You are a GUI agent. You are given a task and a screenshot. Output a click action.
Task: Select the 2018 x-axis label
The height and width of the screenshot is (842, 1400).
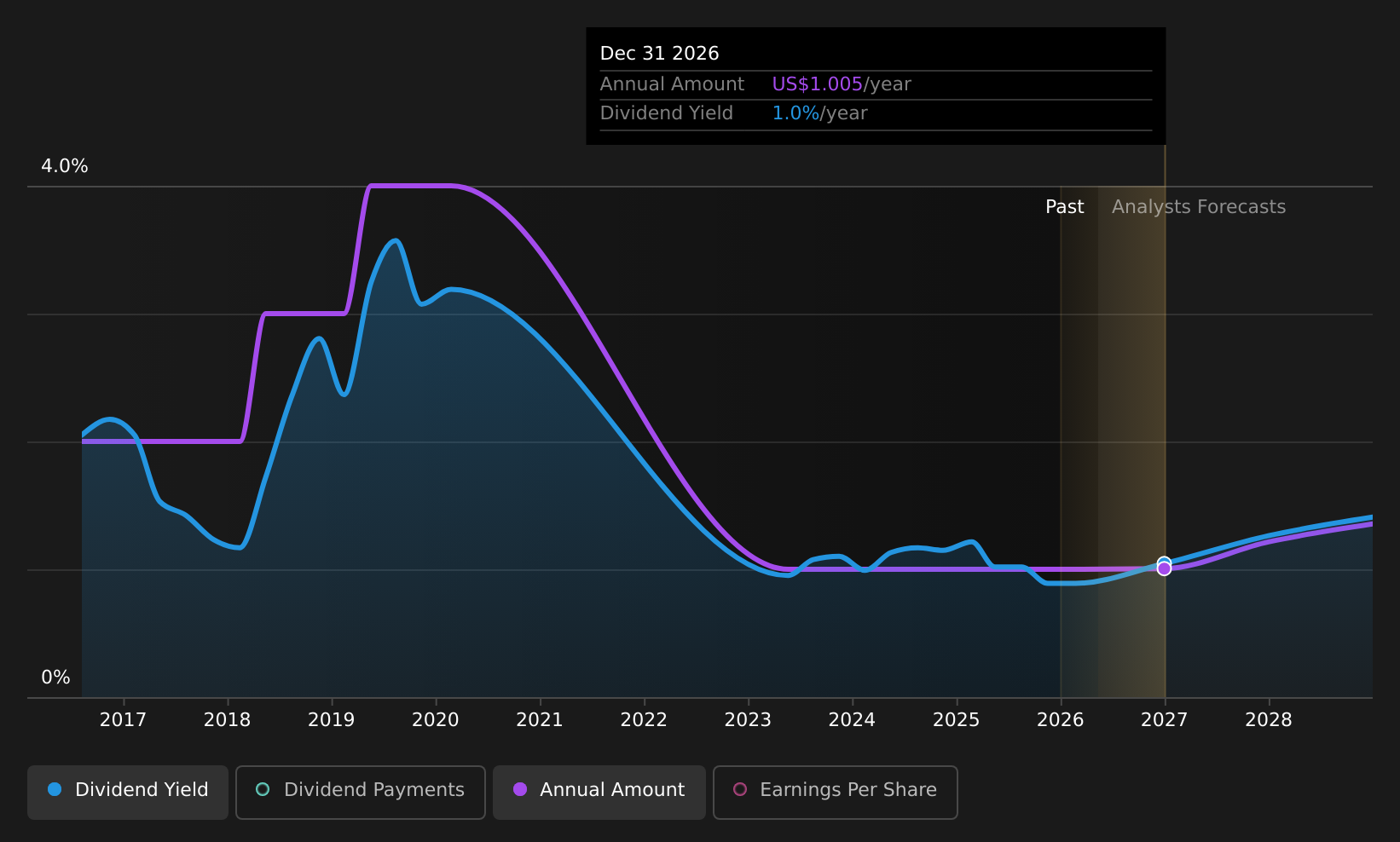[x=228, y=720]
